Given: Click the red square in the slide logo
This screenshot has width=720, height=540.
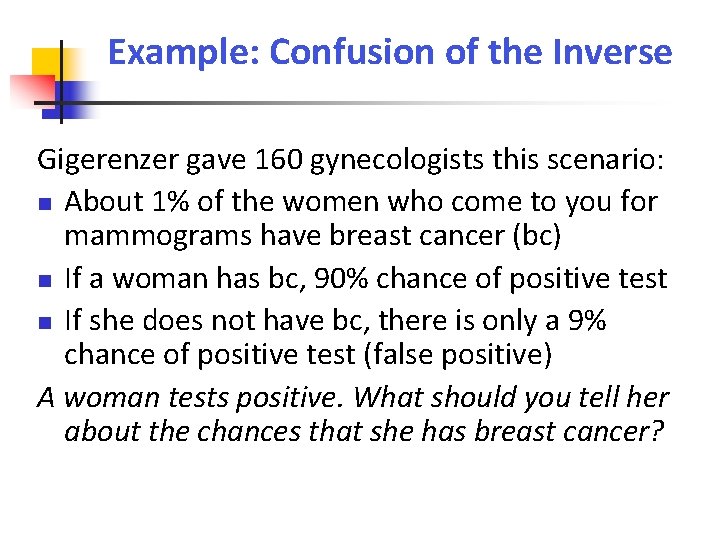Looking at the screenshot, I should [32, 90].
